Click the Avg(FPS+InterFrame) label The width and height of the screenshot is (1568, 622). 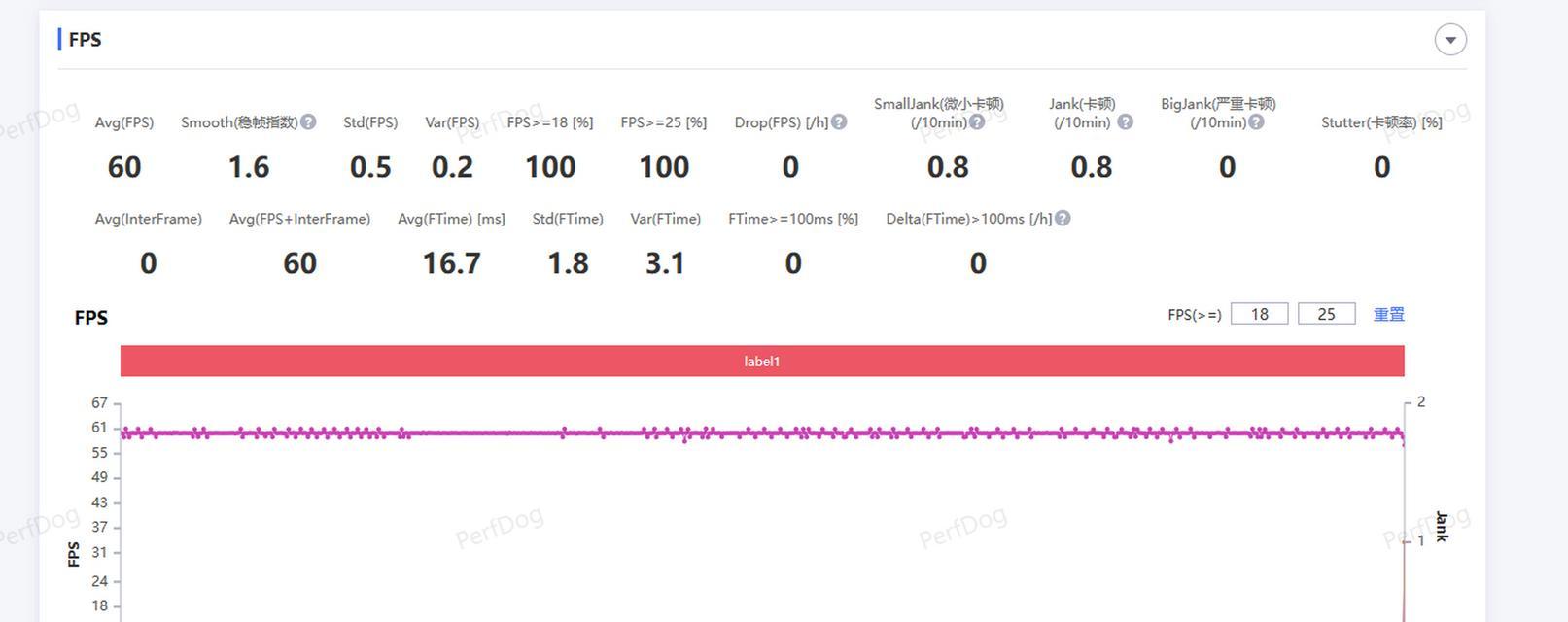299,219
